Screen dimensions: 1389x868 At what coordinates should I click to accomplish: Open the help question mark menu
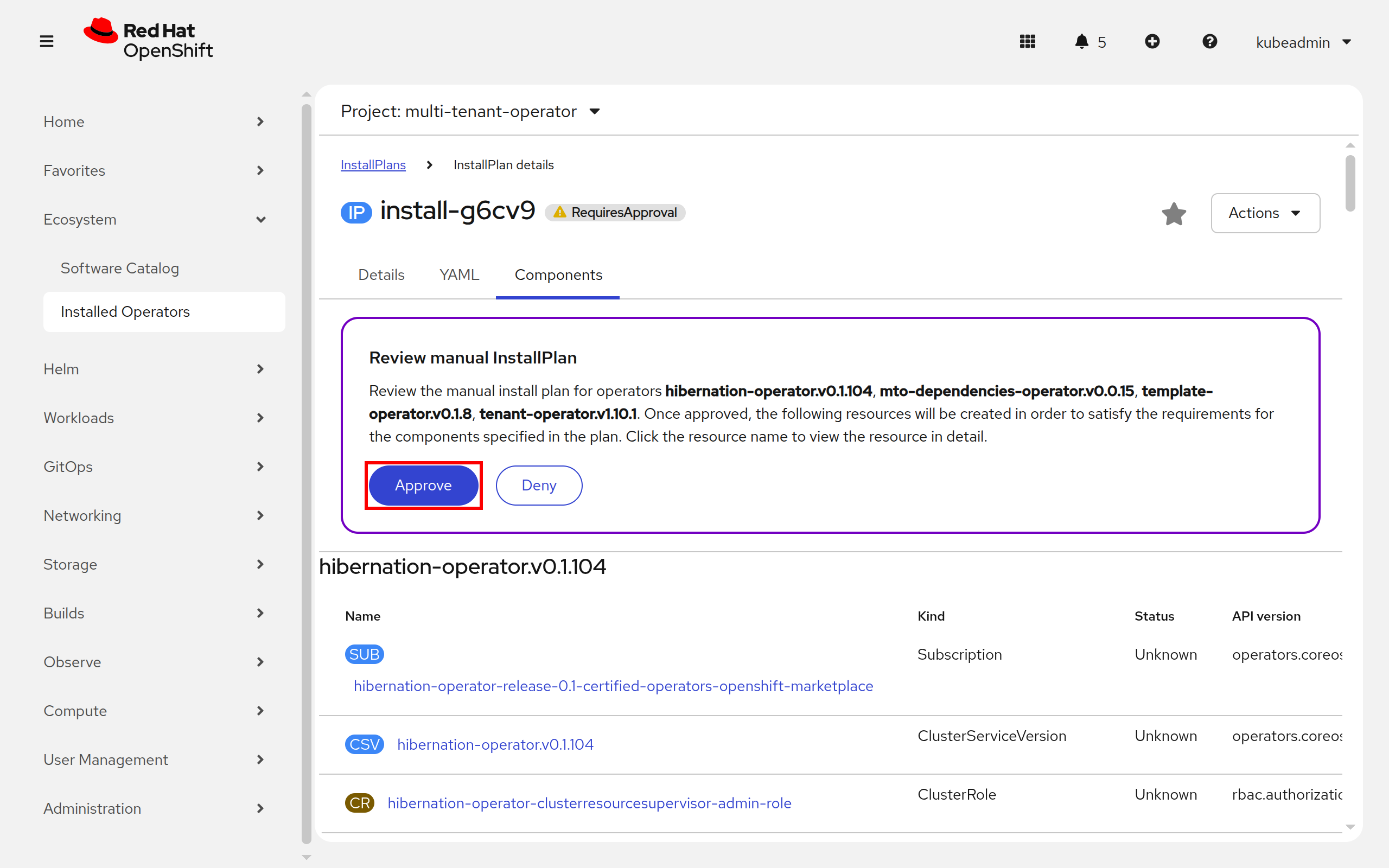(1209, 41)
